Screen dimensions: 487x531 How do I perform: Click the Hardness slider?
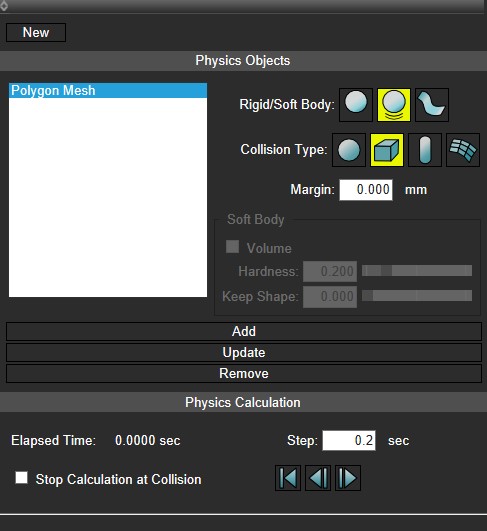point(417,271)
